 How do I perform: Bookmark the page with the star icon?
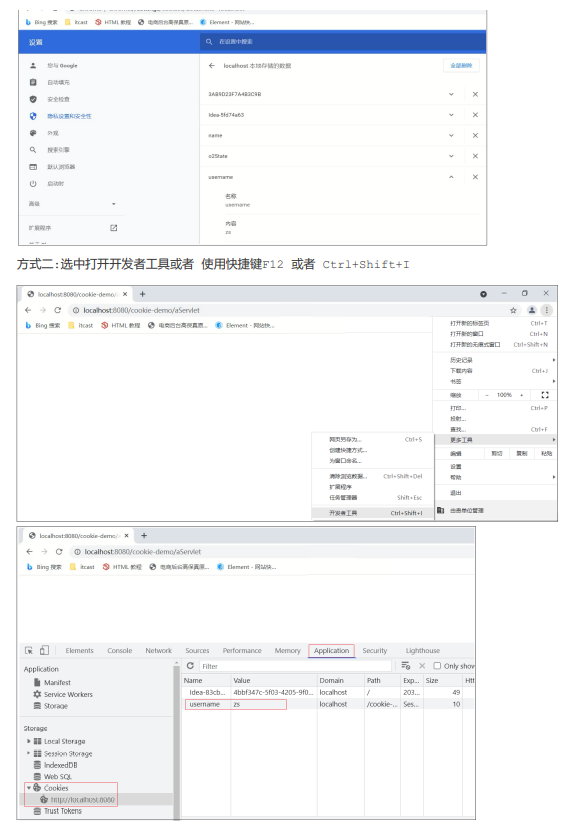(513, 310)
